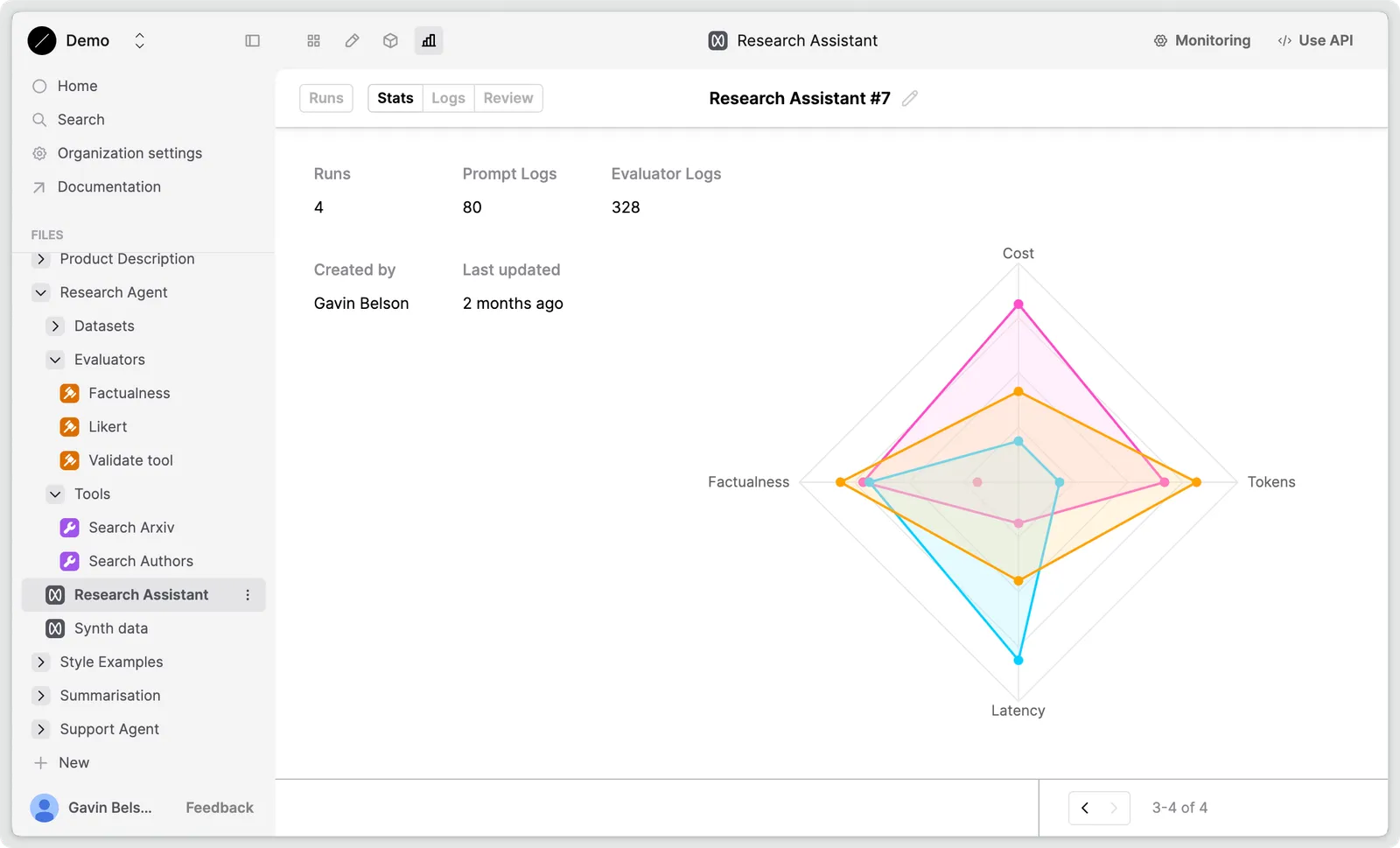Switch to the Review tab
The height and width of the screenshot is (848, 1400).
[x=508, y=98]
